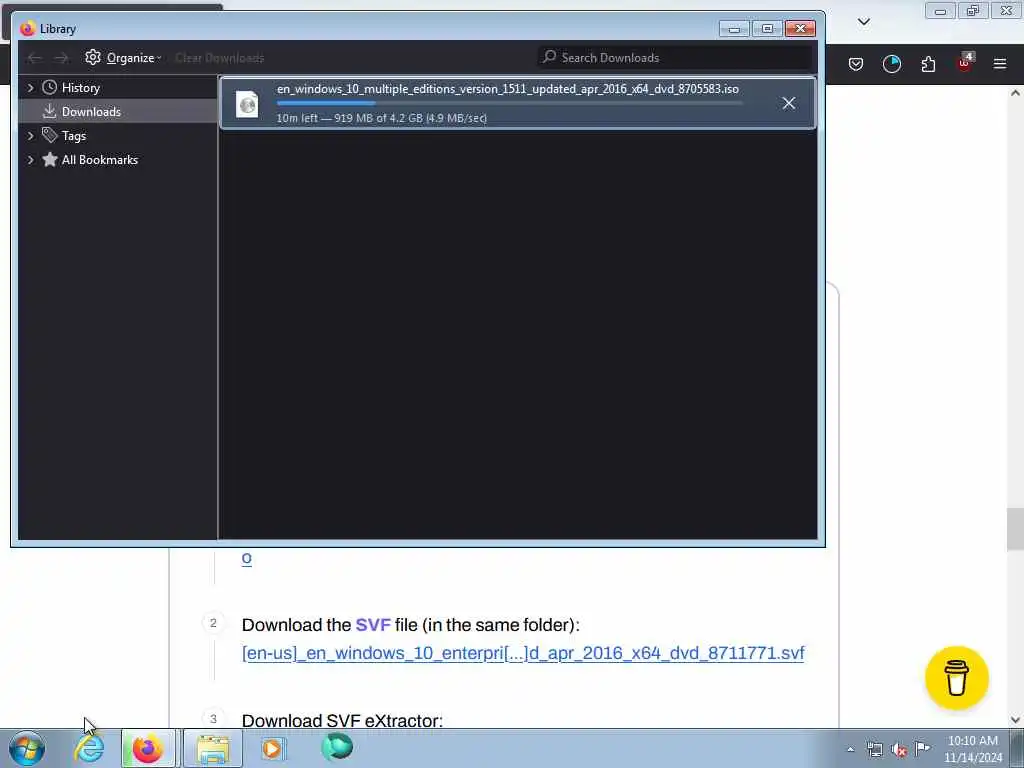Click the webpage vertical scrollbar thumb
The width and height of the screenshot is (1024, 768).
(x=1015, y=529)
